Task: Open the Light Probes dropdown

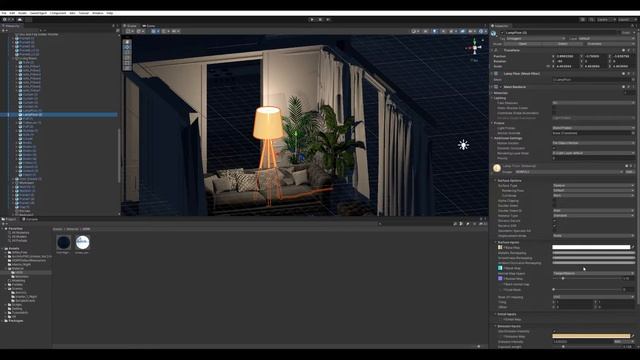Action: pyautogui.click(x=593, y=128)
